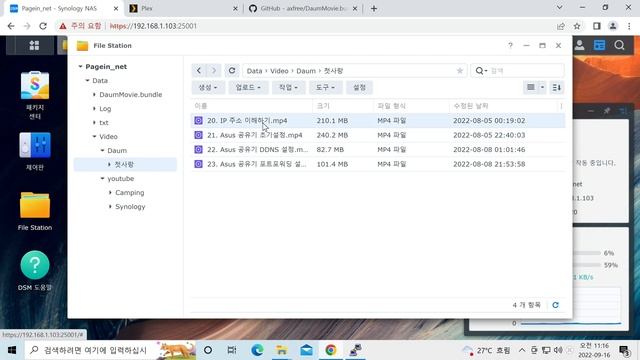Open File Station help question mark

(510, 45)
